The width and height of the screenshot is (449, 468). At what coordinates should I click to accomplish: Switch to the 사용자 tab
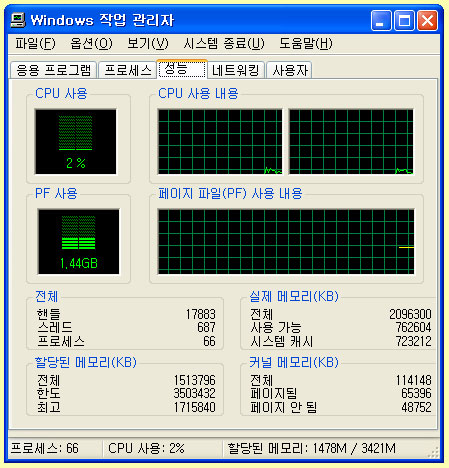click(289, 70)
